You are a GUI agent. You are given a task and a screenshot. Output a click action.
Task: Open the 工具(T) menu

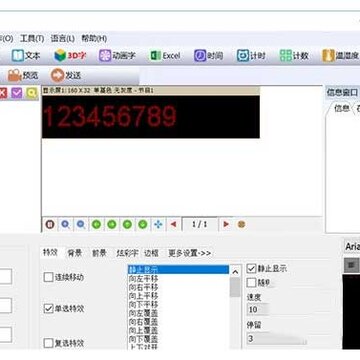coord(32,38)
